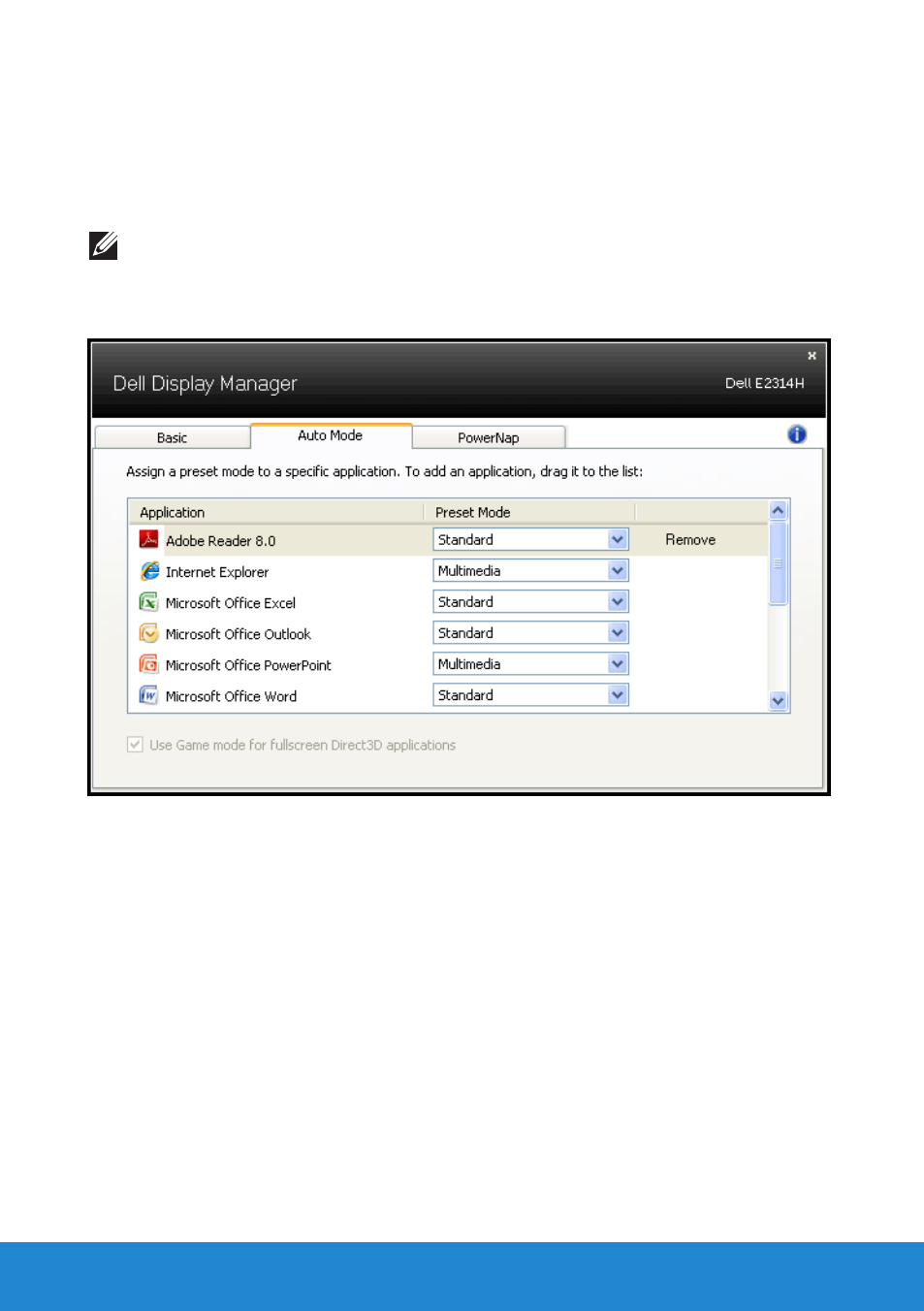Click the Dell Display Manager title text
The height and width of the screenshot is (1311, 924).
click(205, 384)
